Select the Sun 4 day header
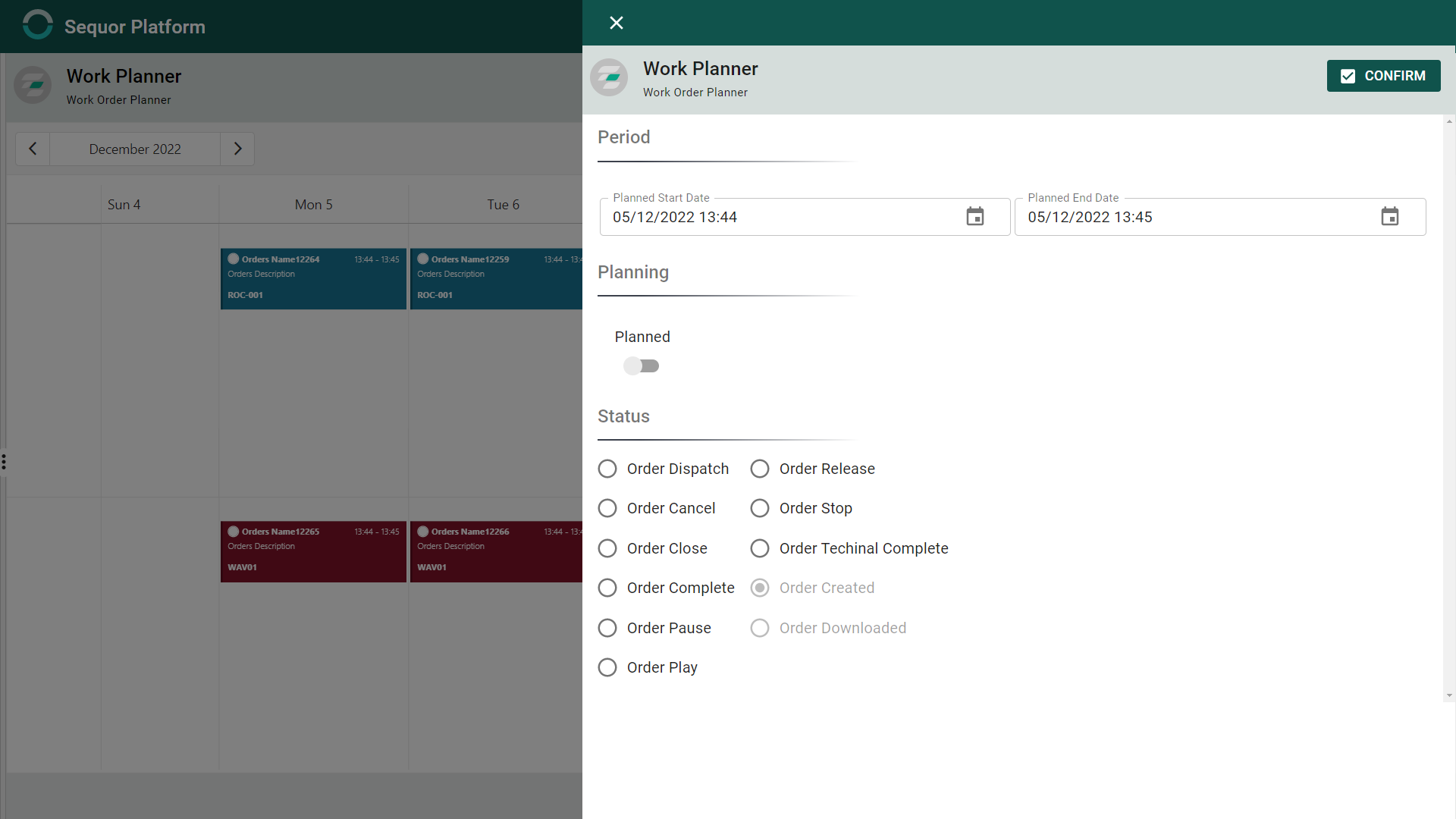The image size is (1456, 819). pyautogui.click(x=124, y=205)
